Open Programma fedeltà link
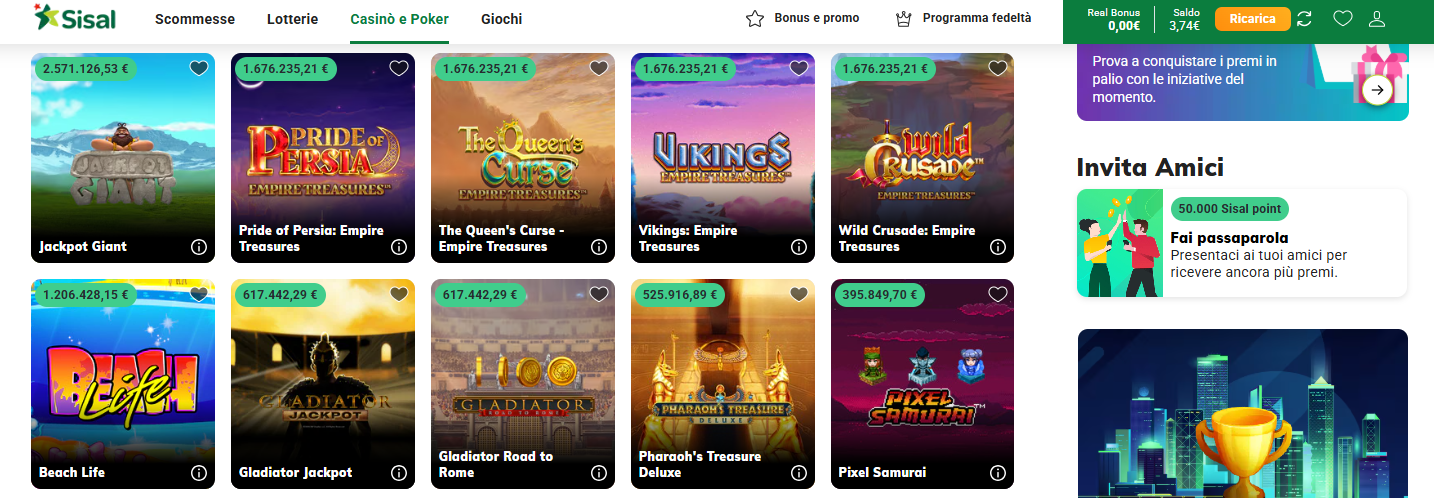This screenshot has height=498, width=1434. point(963,18)
